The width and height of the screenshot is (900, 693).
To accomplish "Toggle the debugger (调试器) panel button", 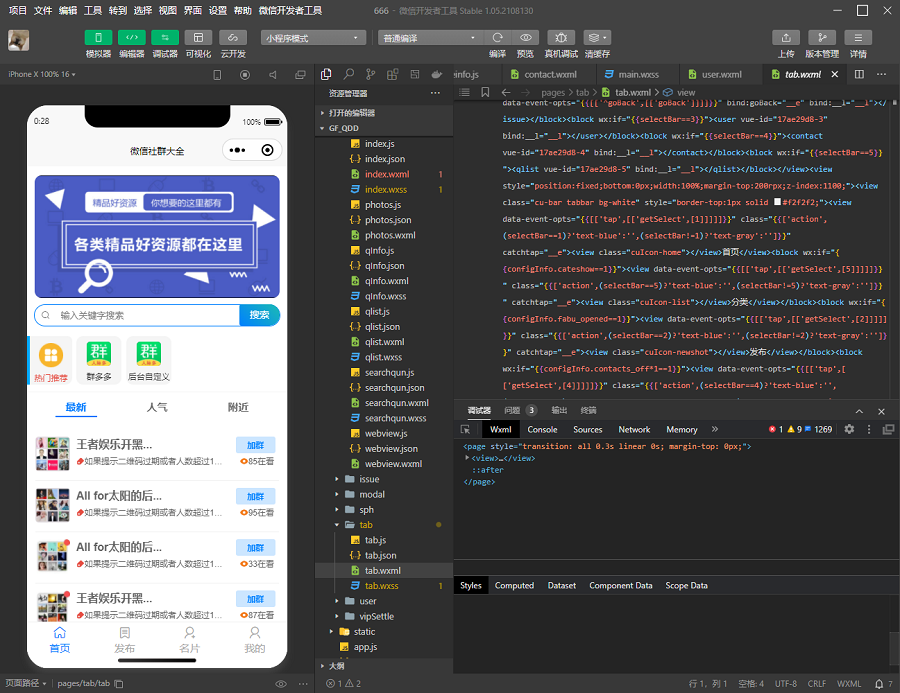I will [165, 38].
